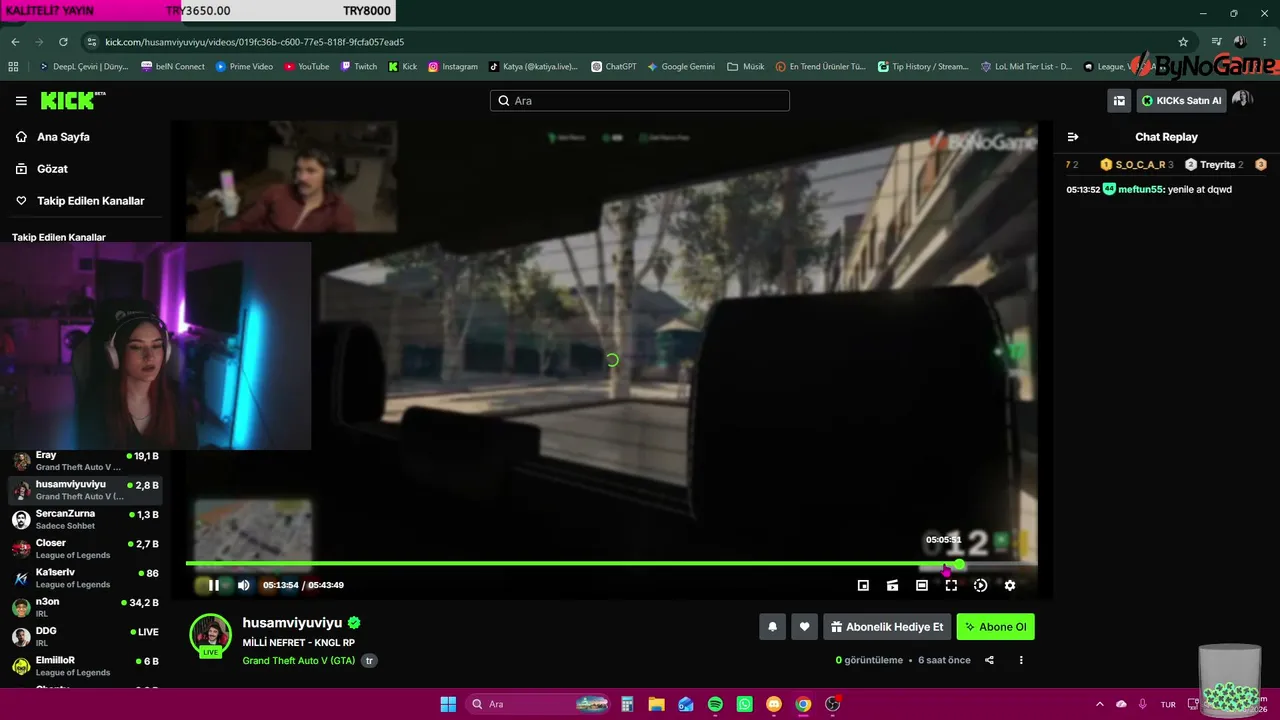Pause the video playback

[x=213, y=585]
